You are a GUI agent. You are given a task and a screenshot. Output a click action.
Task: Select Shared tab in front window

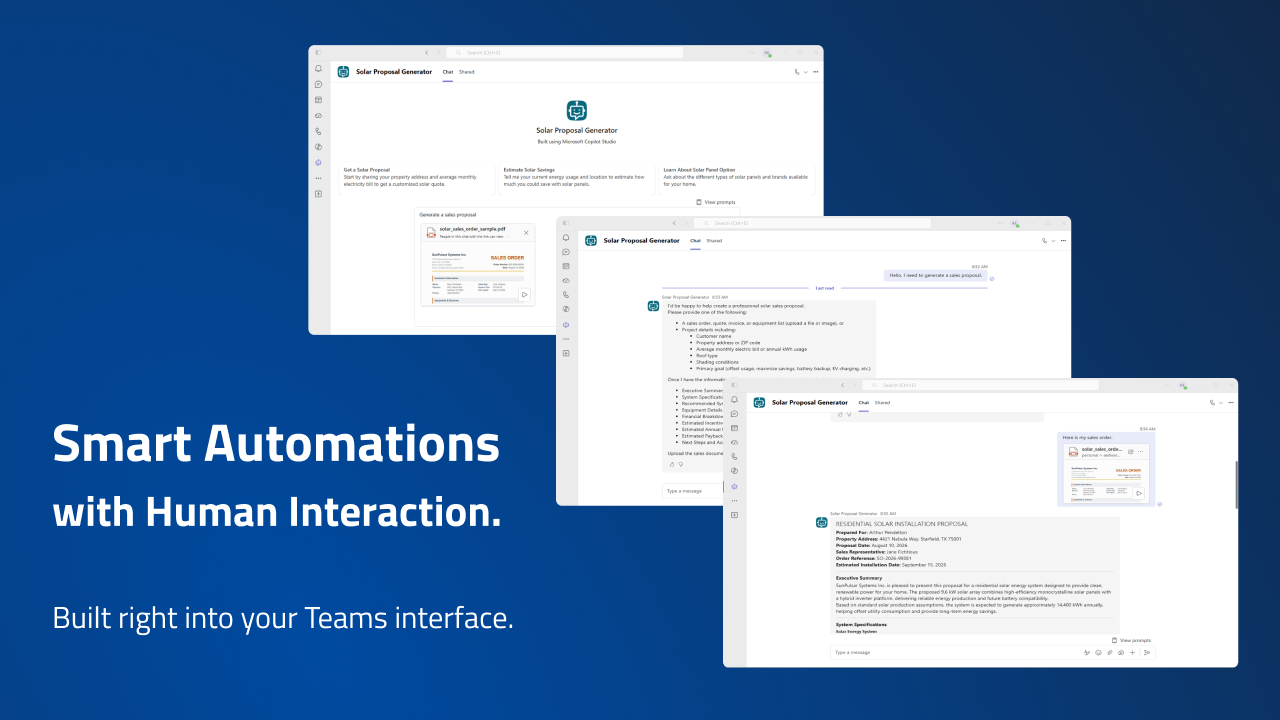[x=882, y=402]
